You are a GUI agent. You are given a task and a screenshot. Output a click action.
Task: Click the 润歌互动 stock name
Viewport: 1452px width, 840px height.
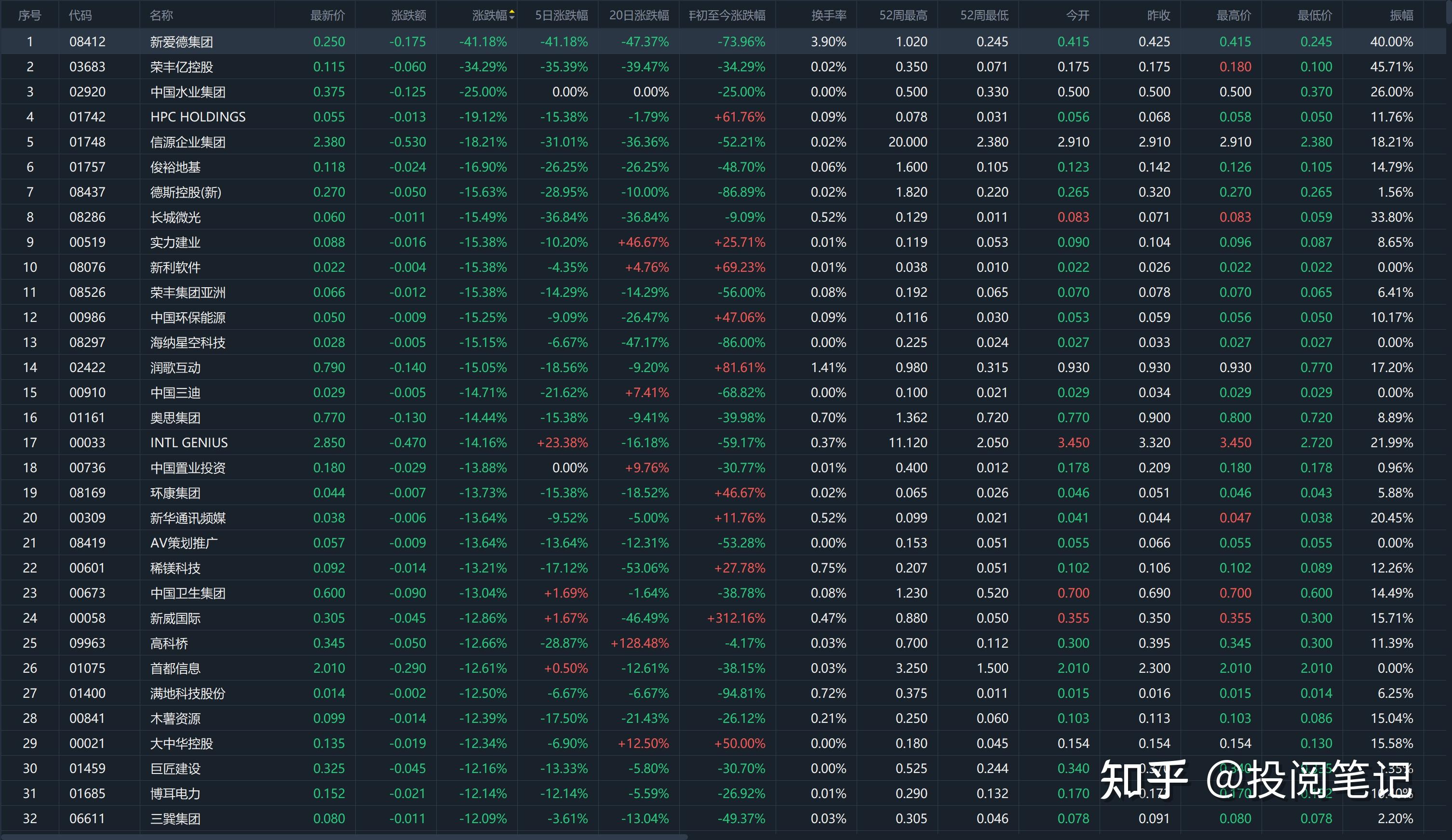tap(175, 368)
